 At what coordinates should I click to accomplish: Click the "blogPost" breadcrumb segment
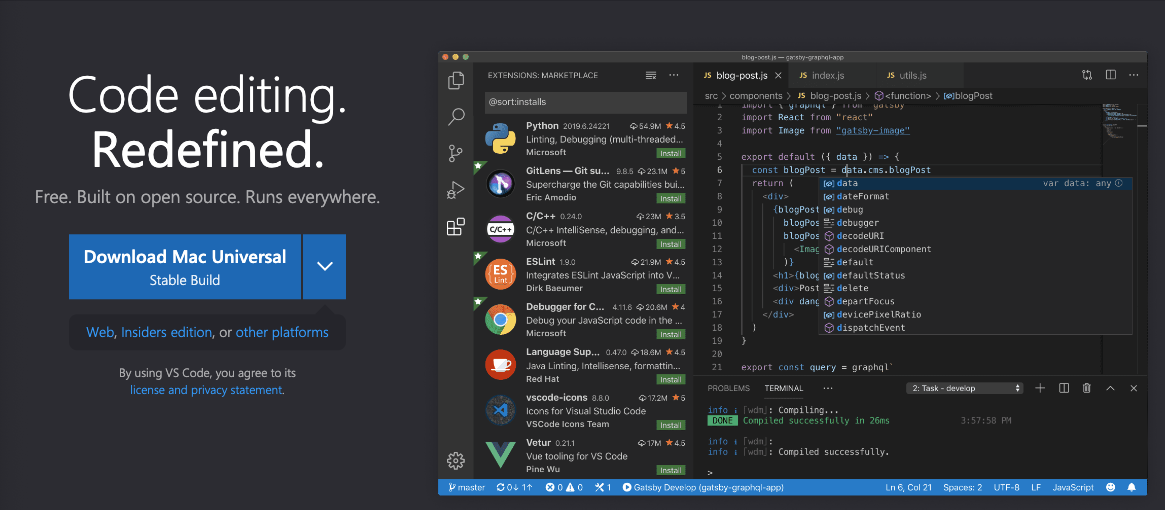pos(969,96)
